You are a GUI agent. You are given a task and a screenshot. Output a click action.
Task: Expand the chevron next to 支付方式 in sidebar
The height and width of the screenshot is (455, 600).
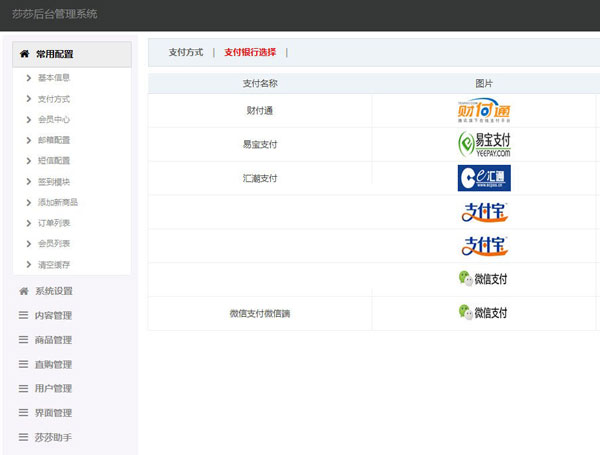point(29,99)
